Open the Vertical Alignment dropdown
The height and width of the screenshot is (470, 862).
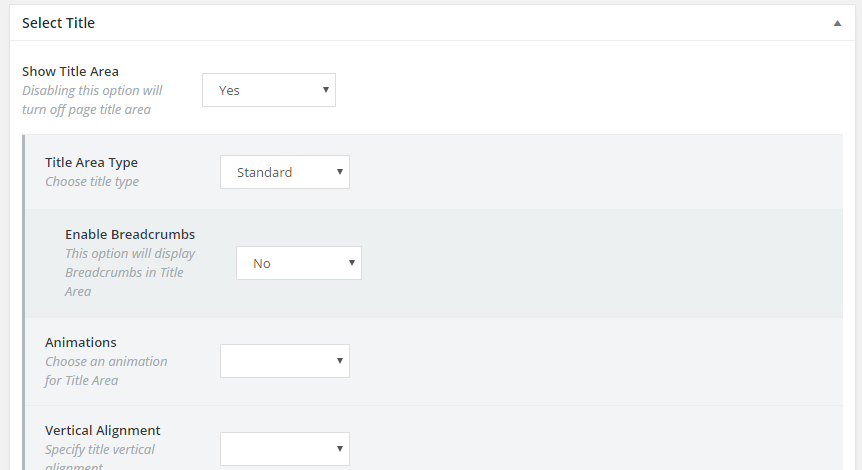click(284, 448)
